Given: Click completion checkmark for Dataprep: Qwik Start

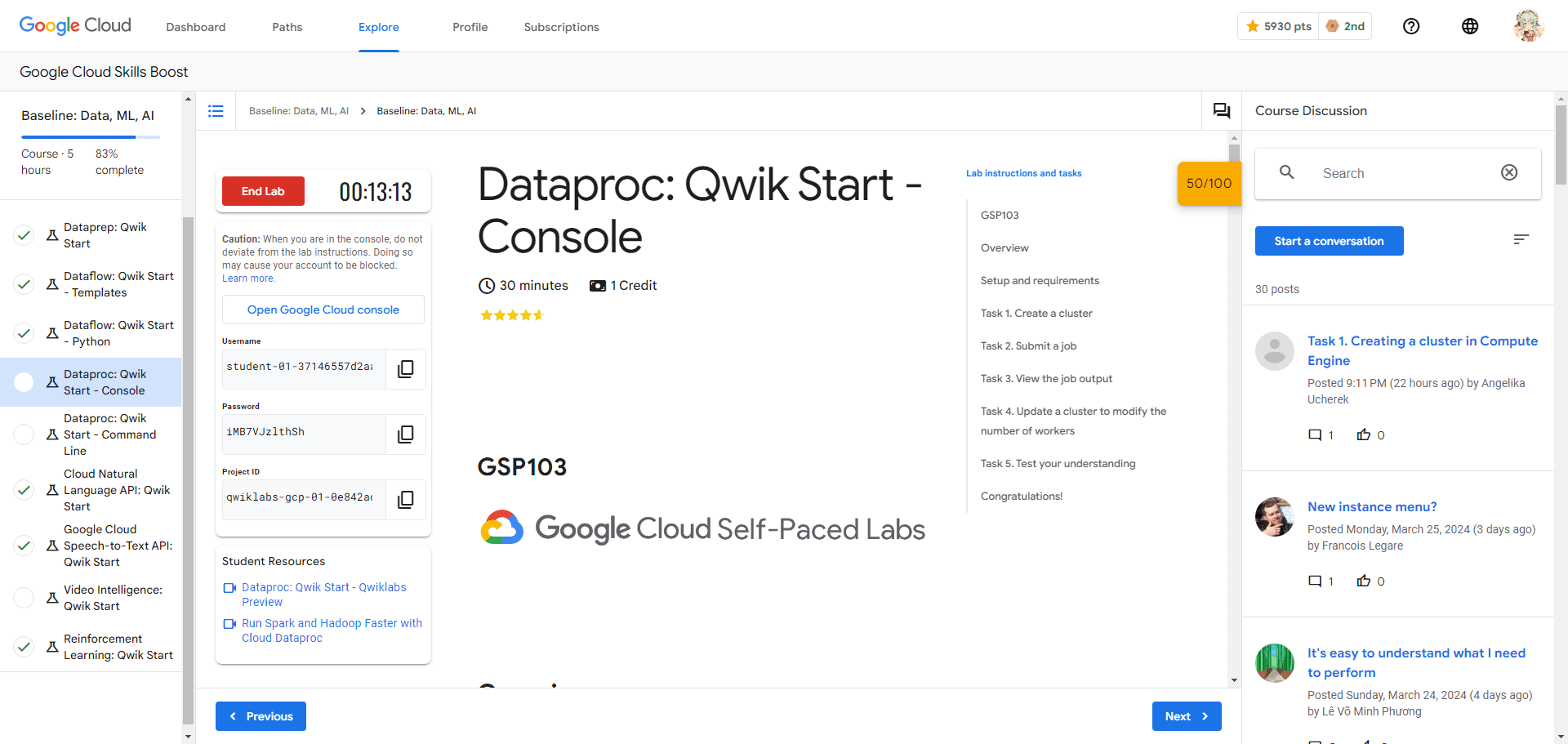Looking at the screenshot, I should pyautogui.click(x=24, y=235).
